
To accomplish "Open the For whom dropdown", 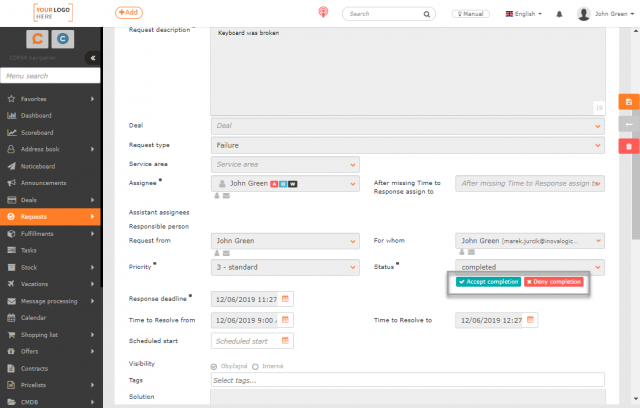I will click(x=530, y=241).
